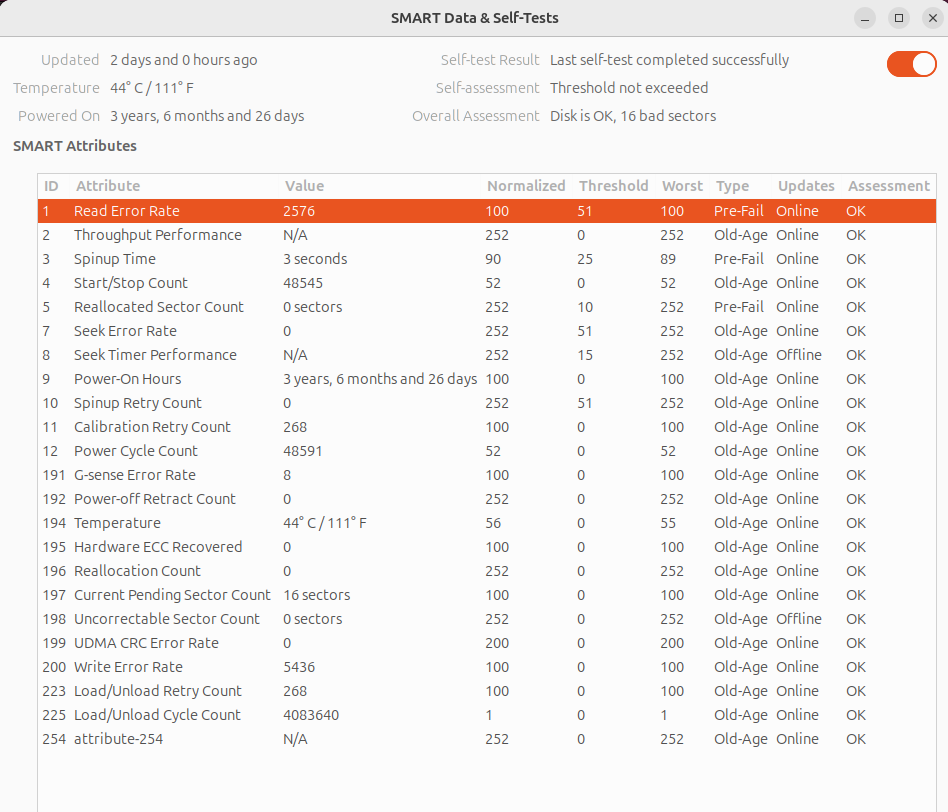Select the Power-off Retract Count row
This screenshot has width=948, height=812.
(x=487, y=499)
